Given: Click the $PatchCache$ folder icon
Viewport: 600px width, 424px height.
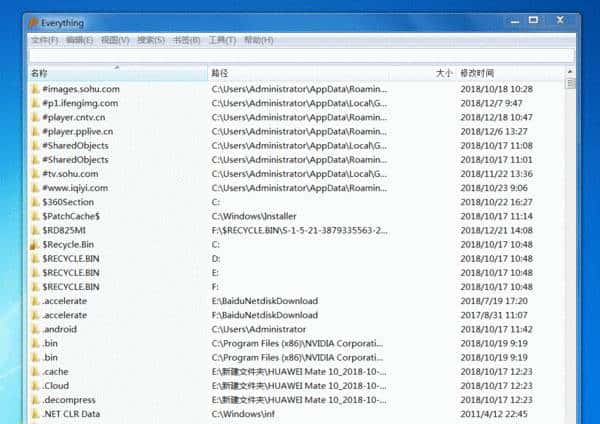Looking at the screenshot, I should pos(35,216).
